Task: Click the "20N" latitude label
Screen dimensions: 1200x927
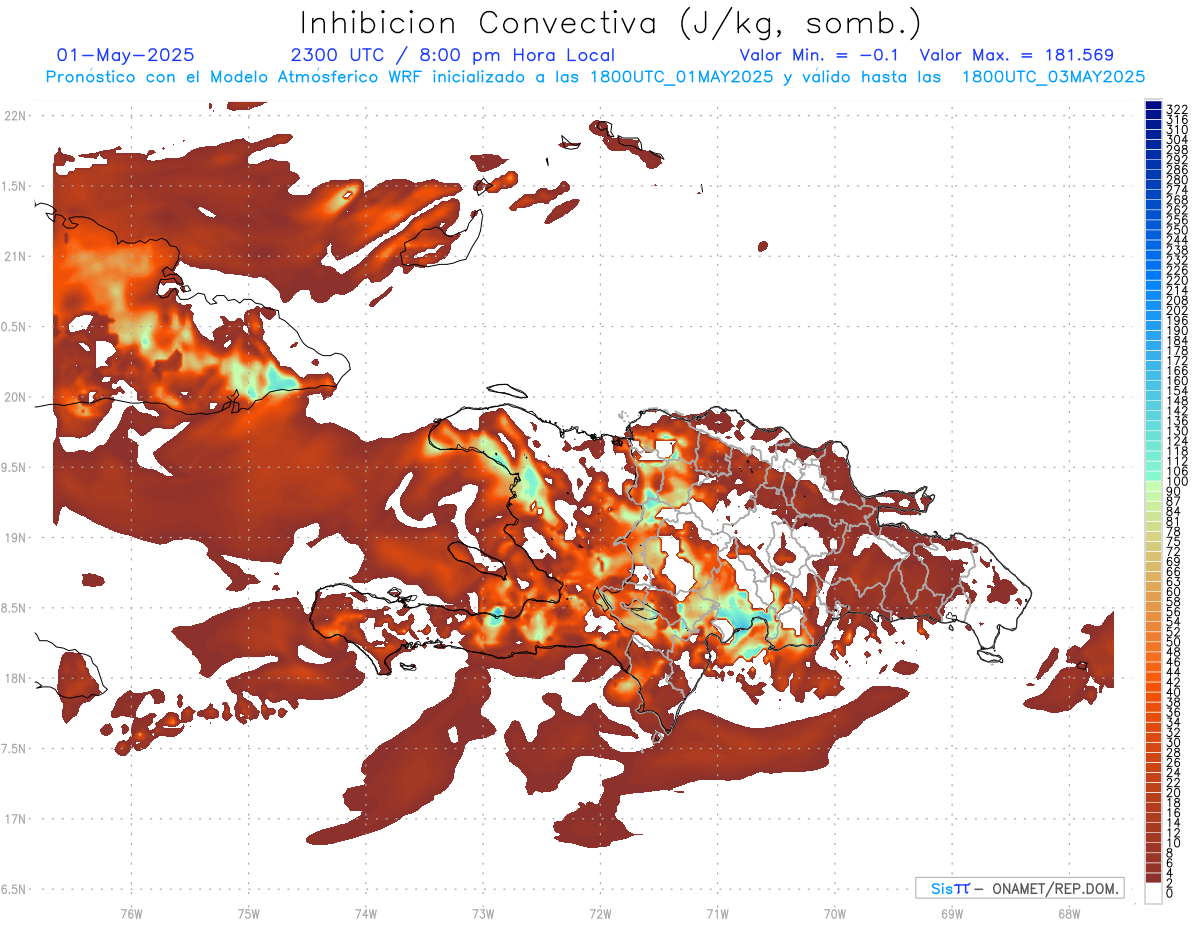Action: pos(15,397)
